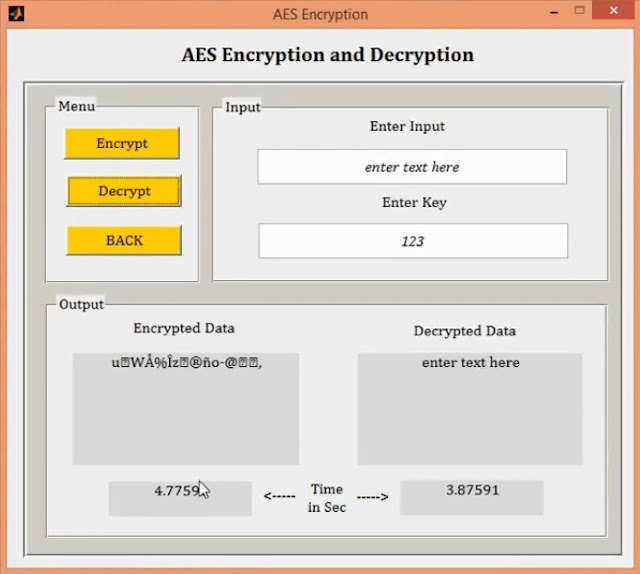Select the Enter Key field containing 123
This screenshot has height=574, width=640.
point(413,241)
